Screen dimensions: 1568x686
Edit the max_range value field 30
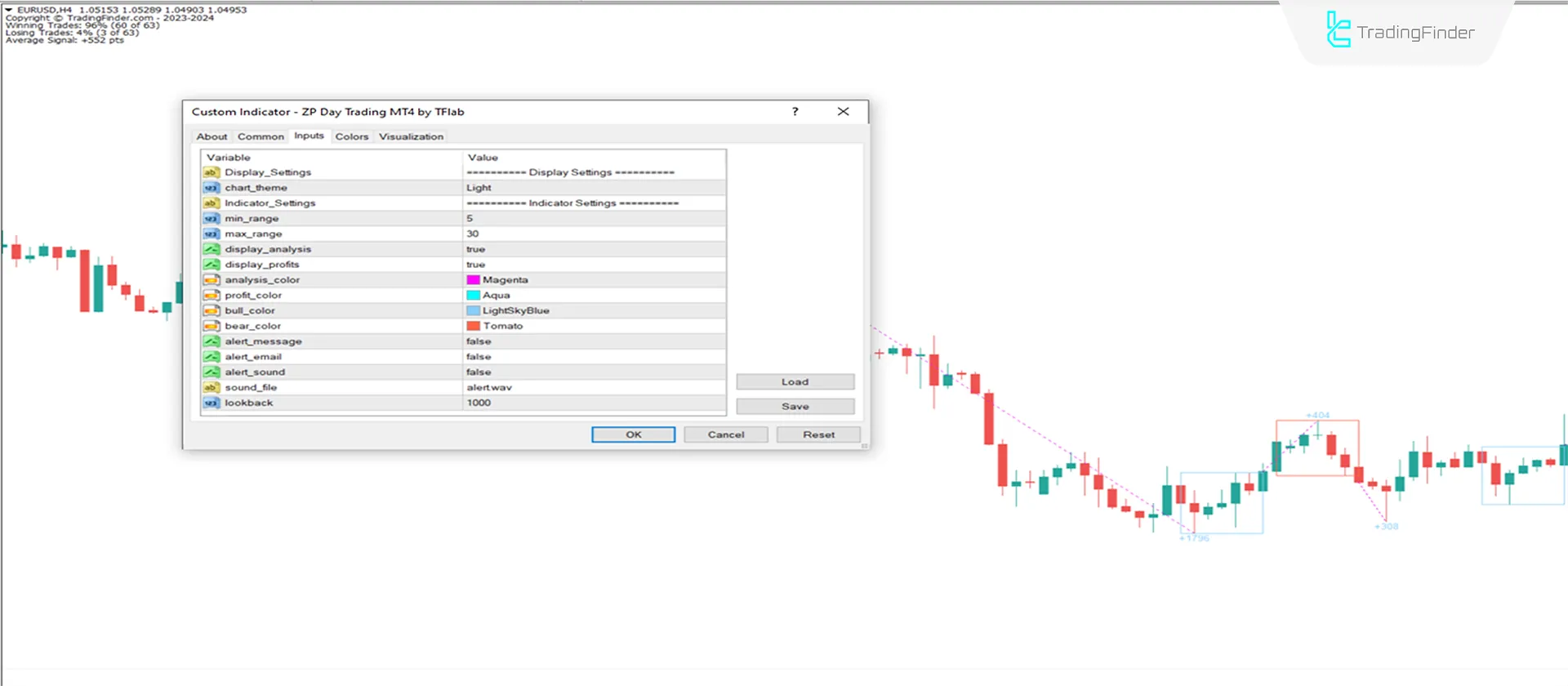click(x=593, y=234)
